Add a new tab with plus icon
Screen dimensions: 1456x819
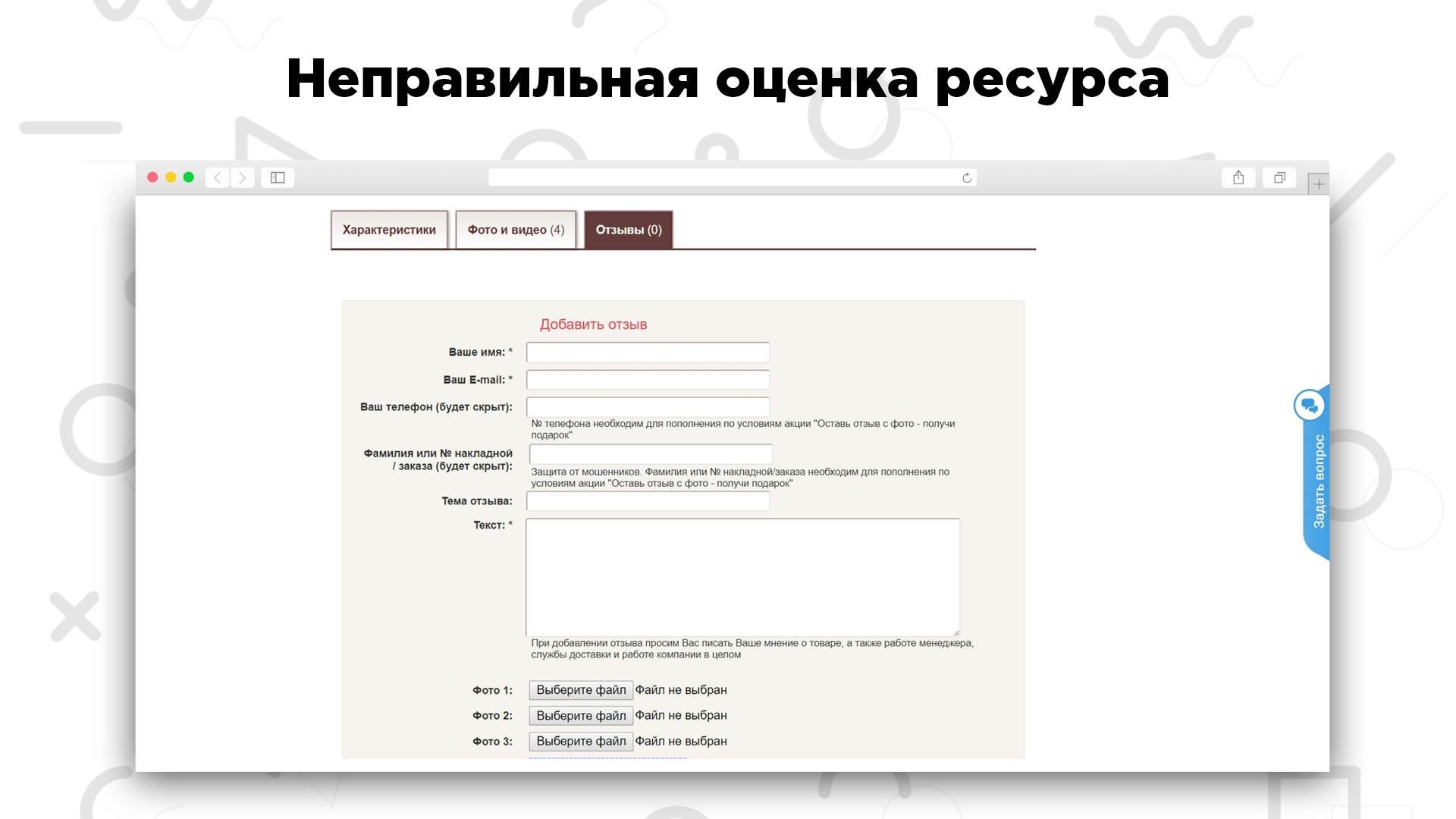click(1319, 184)
